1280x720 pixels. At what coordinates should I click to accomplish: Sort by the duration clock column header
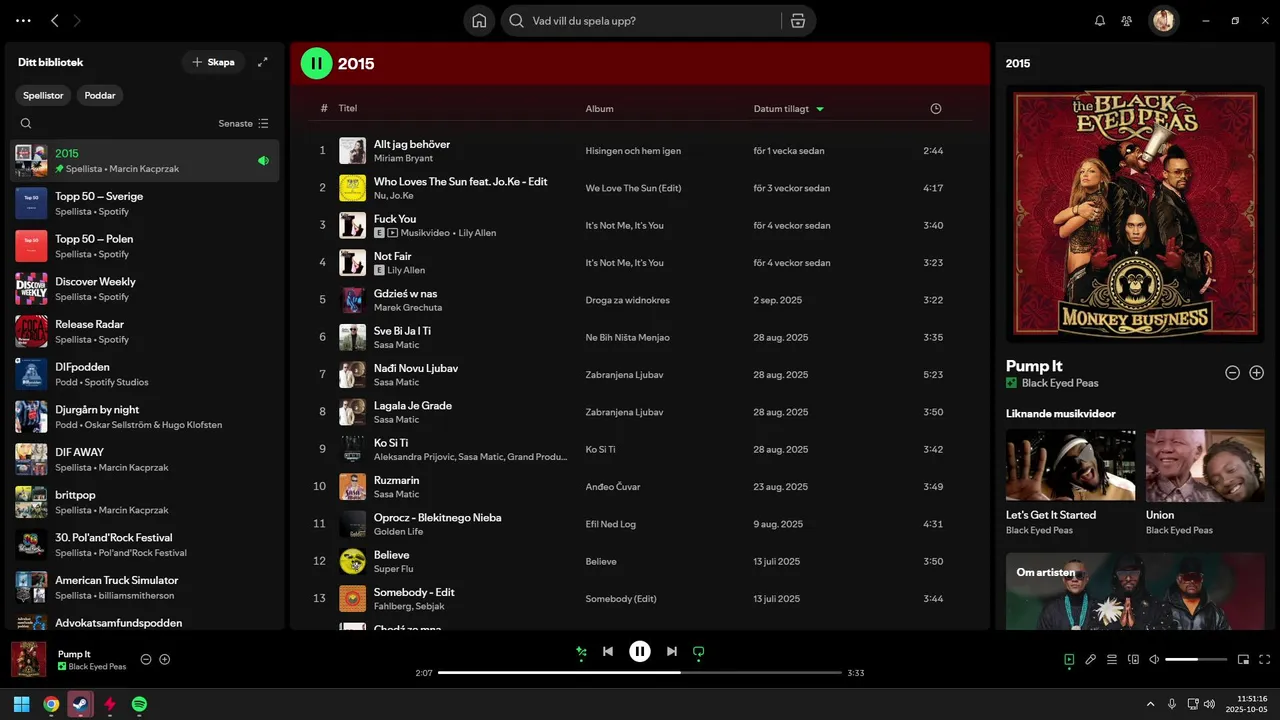[x=936, y=108]
